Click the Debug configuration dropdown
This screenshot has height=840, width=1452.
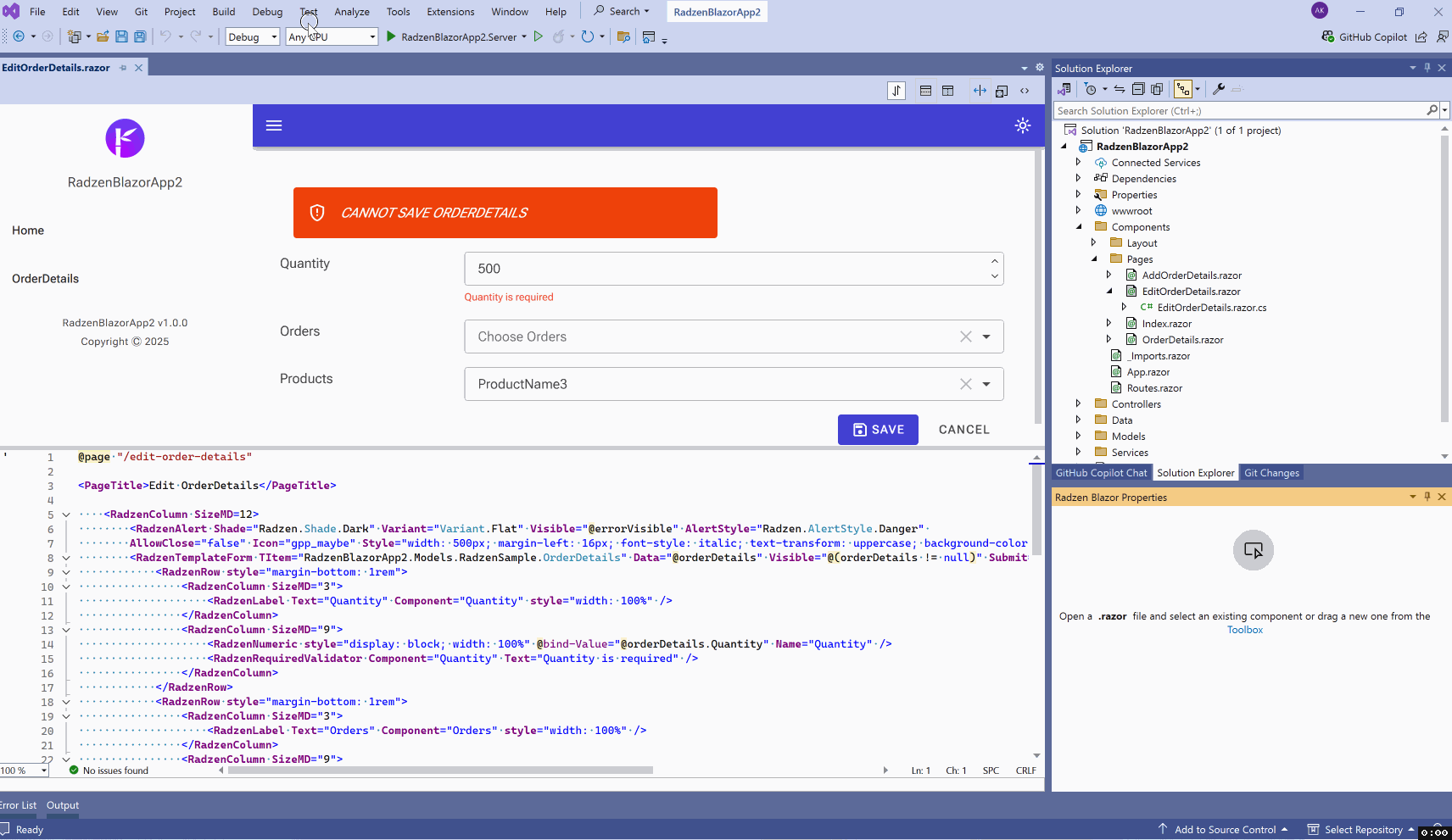(x=252, y=36)
